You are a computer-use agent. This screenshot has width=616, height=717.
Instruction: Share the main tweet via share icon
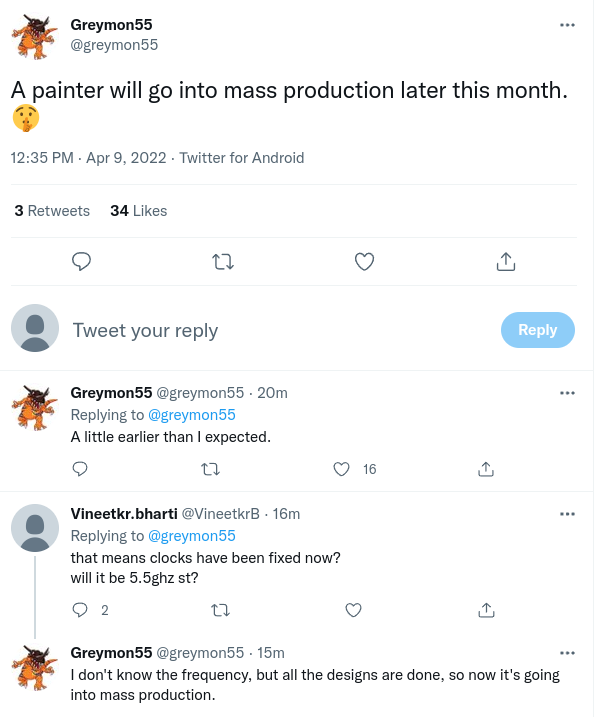tap(506, 262)
